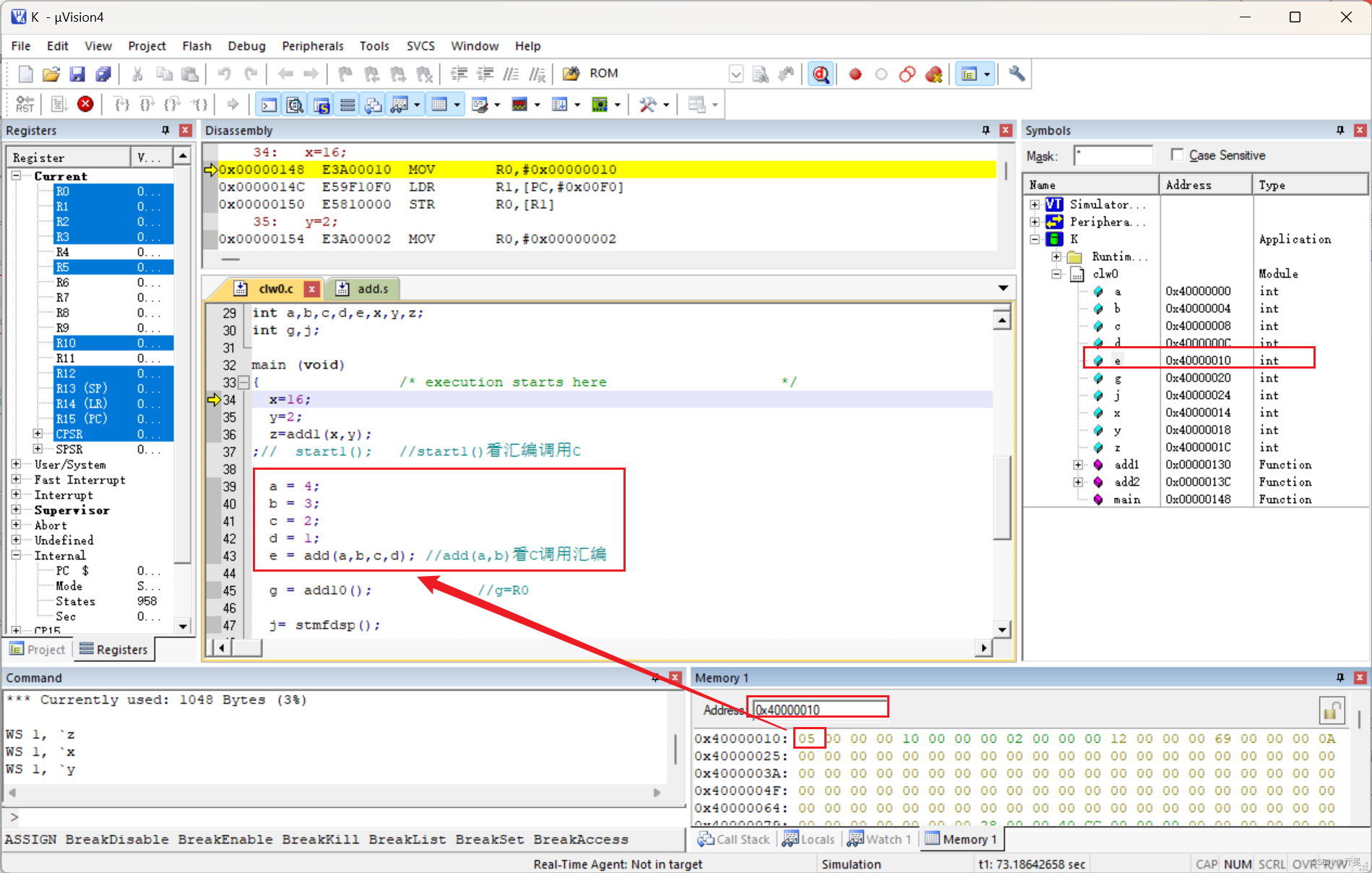Image resolution: width=1372 pixels, height=873 pixels.
Task: Switch to the Call Stack tab
Action: tap(734, 839)
